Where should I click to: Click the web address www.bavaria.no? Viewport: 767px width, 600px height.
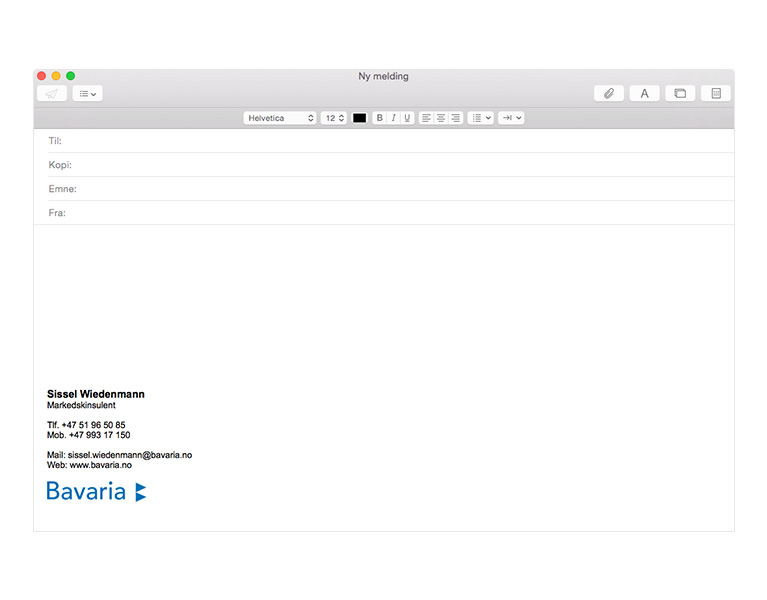[101, 466]
